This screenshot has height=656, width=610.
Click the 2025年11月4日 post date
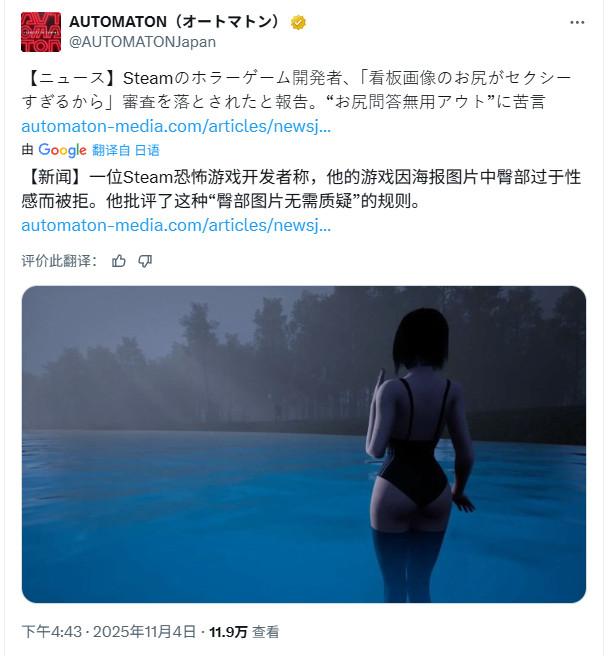tap(144, 631)
